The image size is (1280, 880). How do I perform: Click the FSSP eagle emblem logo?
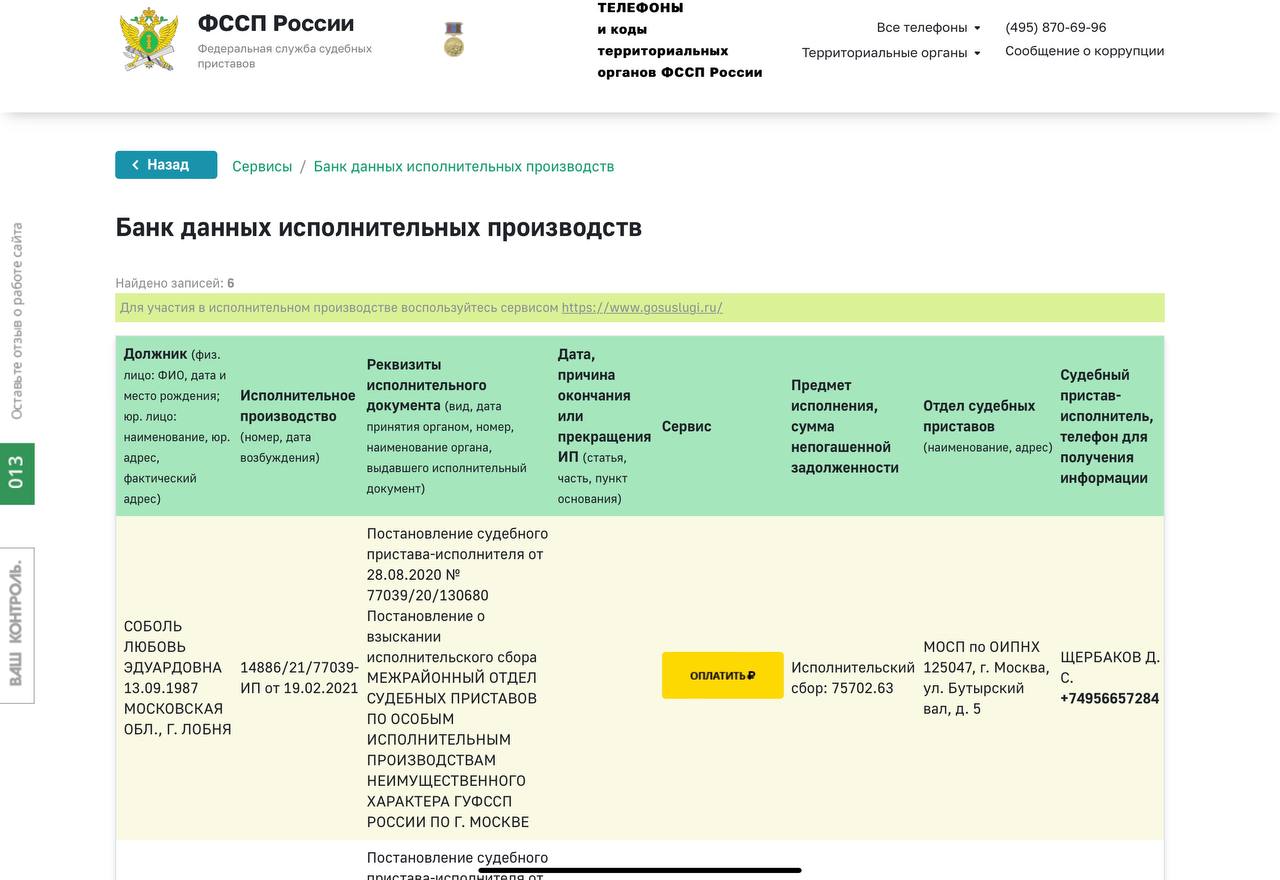click(x=149, y=40)
